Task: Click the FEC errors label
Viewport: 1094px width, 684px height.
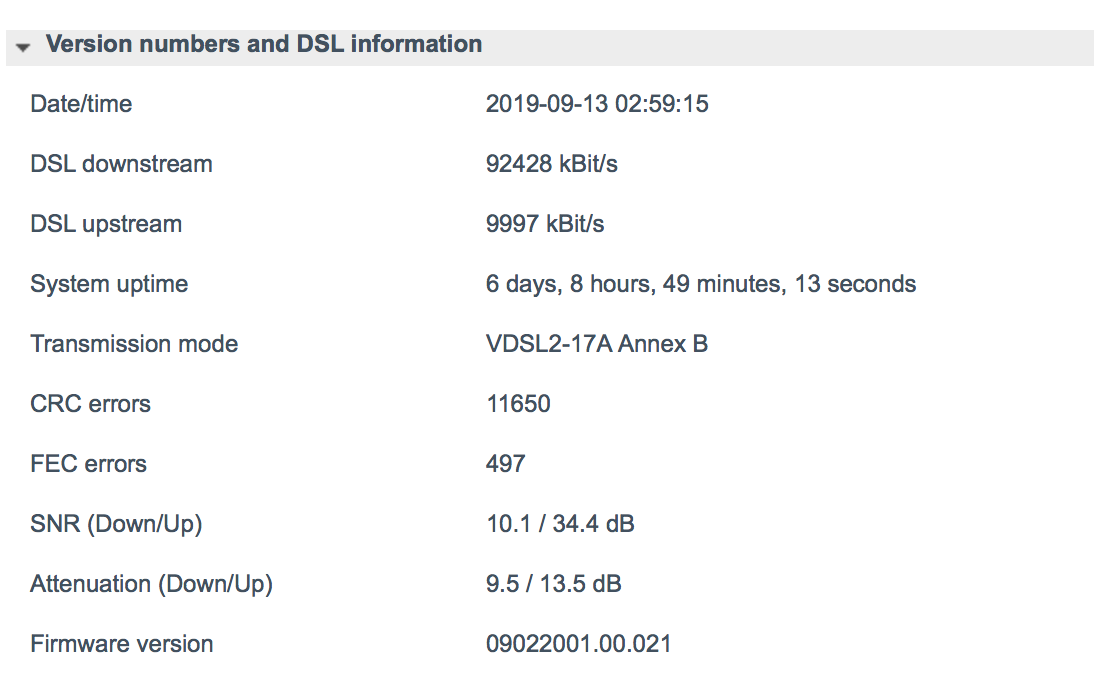Action: (x=89, y=464)
